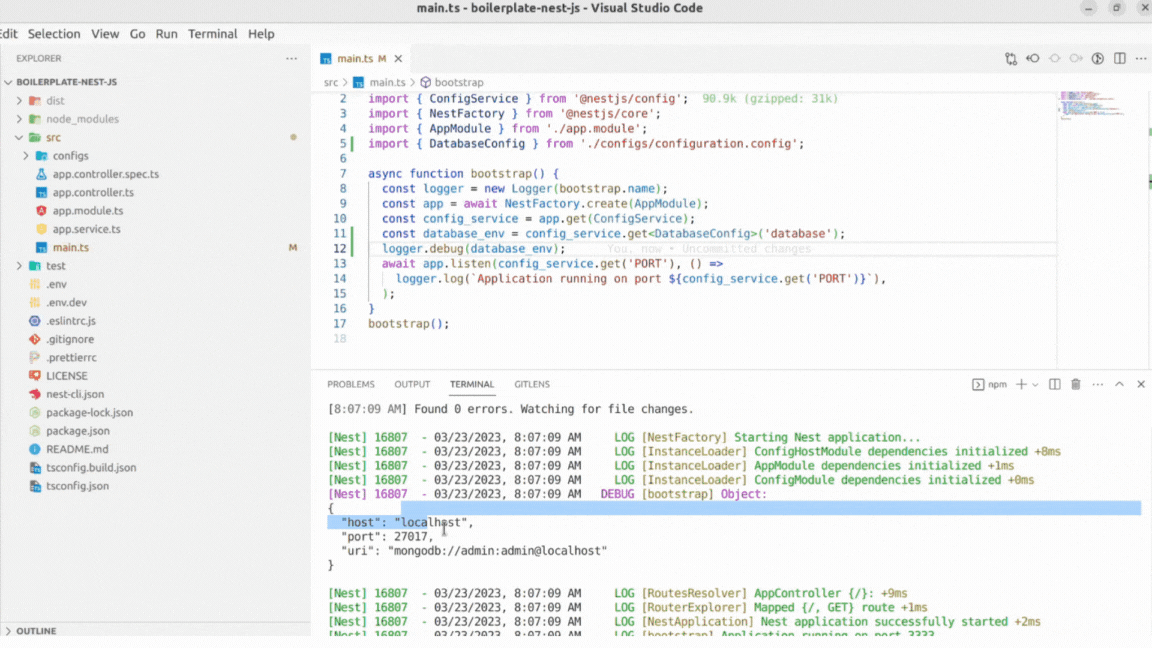Viewport: 1152px width, 648px height.
Task: Open the LICENSE file
Action: (66, 375)
